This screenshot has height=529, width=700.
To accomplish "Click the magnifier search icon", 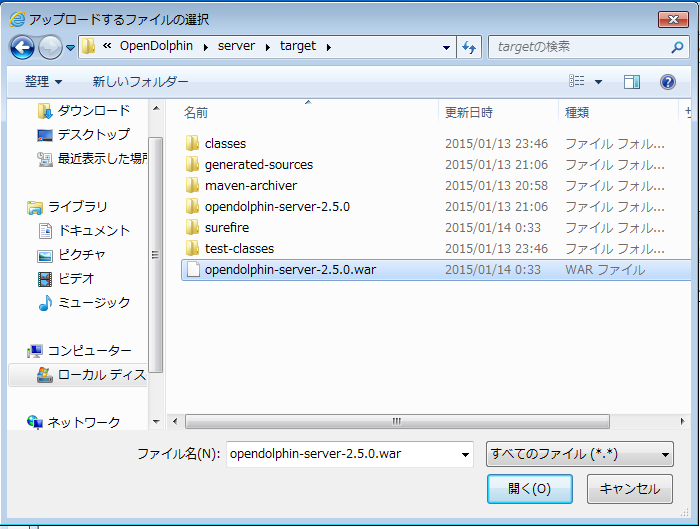I will coord(677,47).
